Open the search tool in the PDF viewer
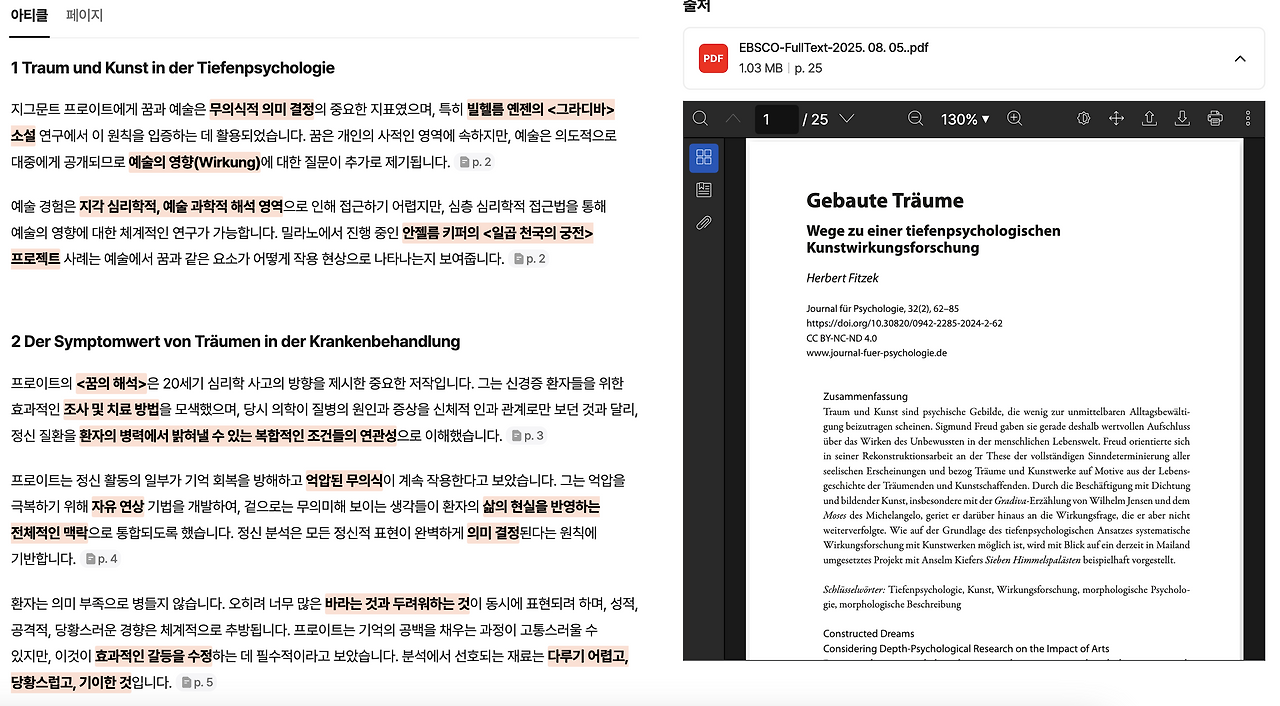Viewport: 1280px width, 706px height. click(700, 118)
